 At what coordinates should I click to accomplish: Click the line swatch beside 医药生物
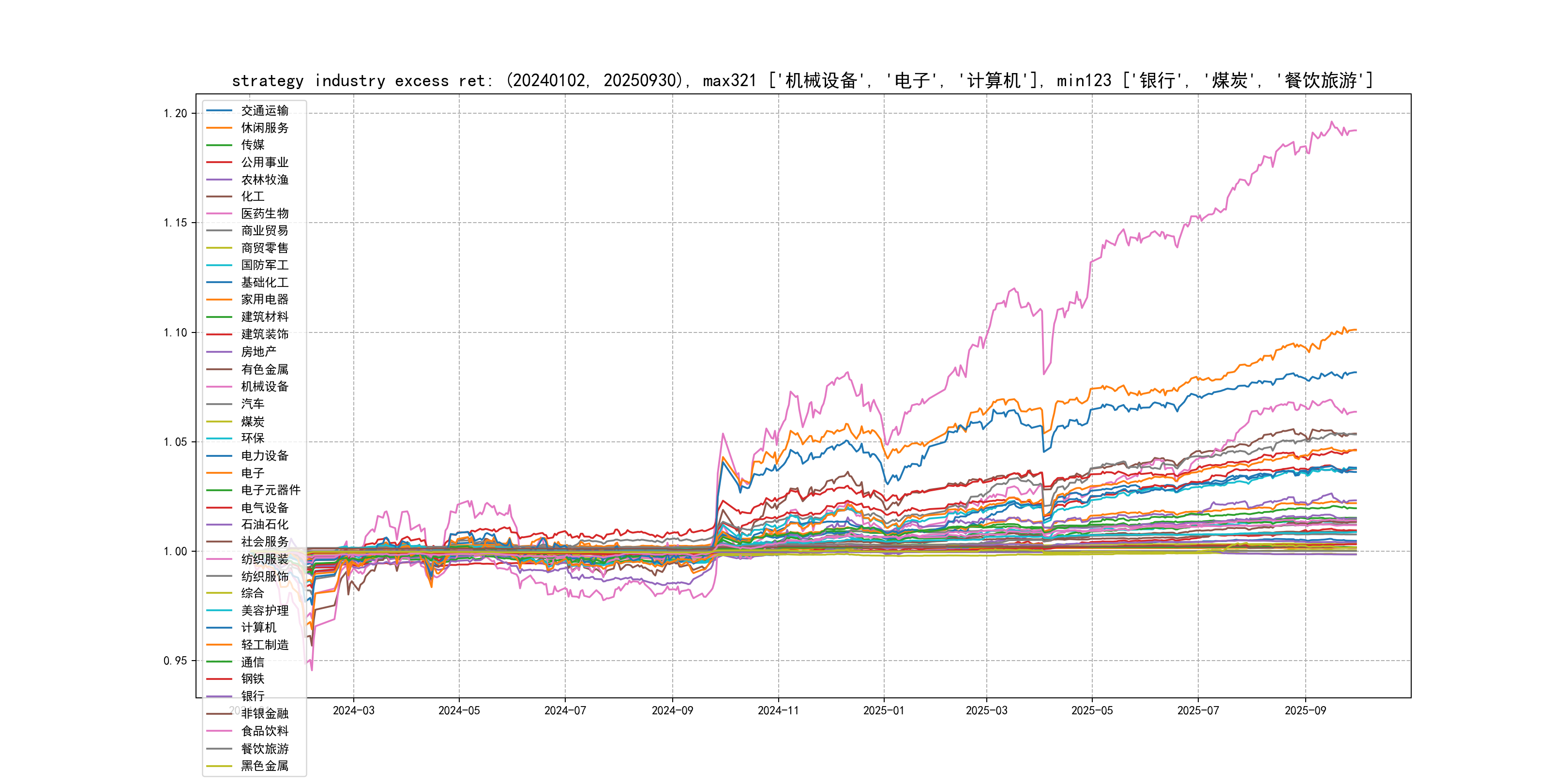coord(219,213)
